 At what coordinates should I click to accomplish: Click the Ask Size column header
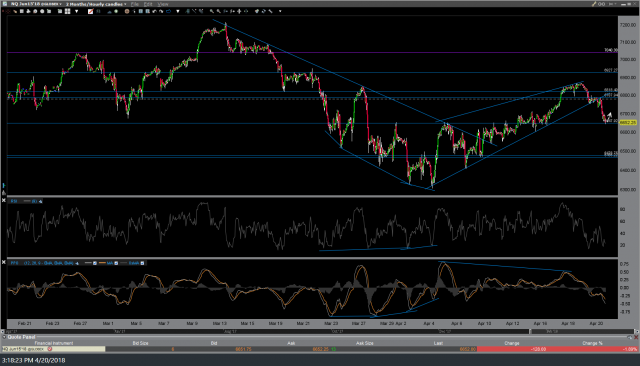[364, 343]
